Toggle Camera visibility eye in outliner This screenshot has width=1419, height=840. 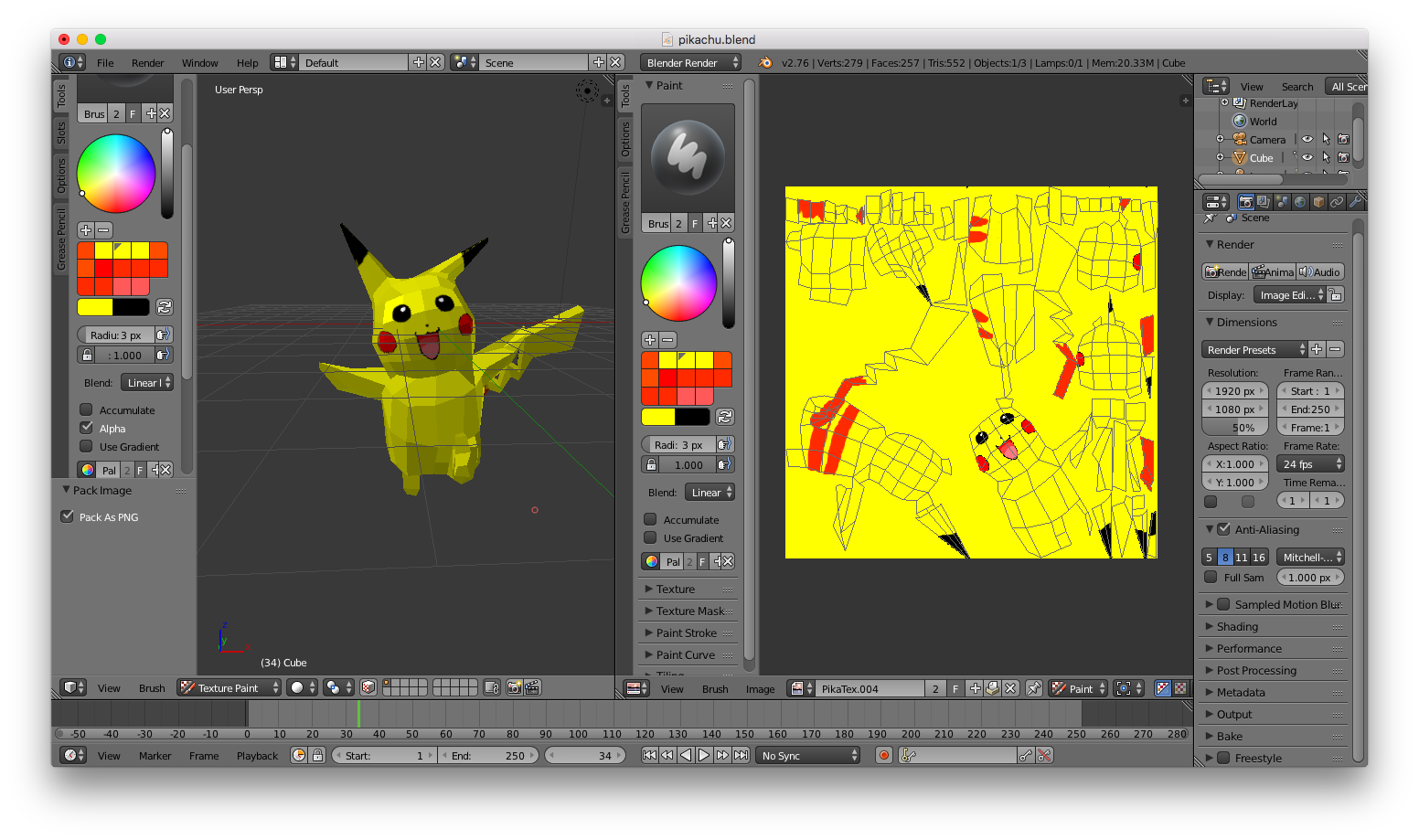pyautogui.click(x=1307, y=139)
